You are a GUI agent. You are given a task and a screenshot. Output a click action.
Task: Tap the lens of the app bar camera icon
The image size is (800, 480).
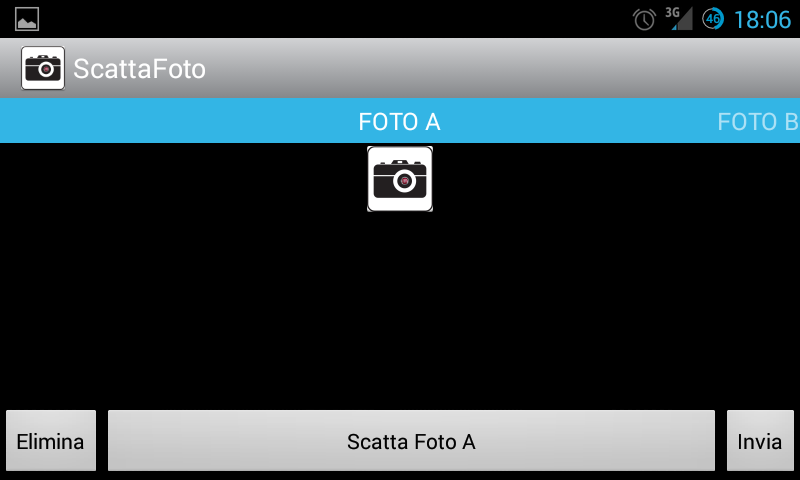click(46, 69)
